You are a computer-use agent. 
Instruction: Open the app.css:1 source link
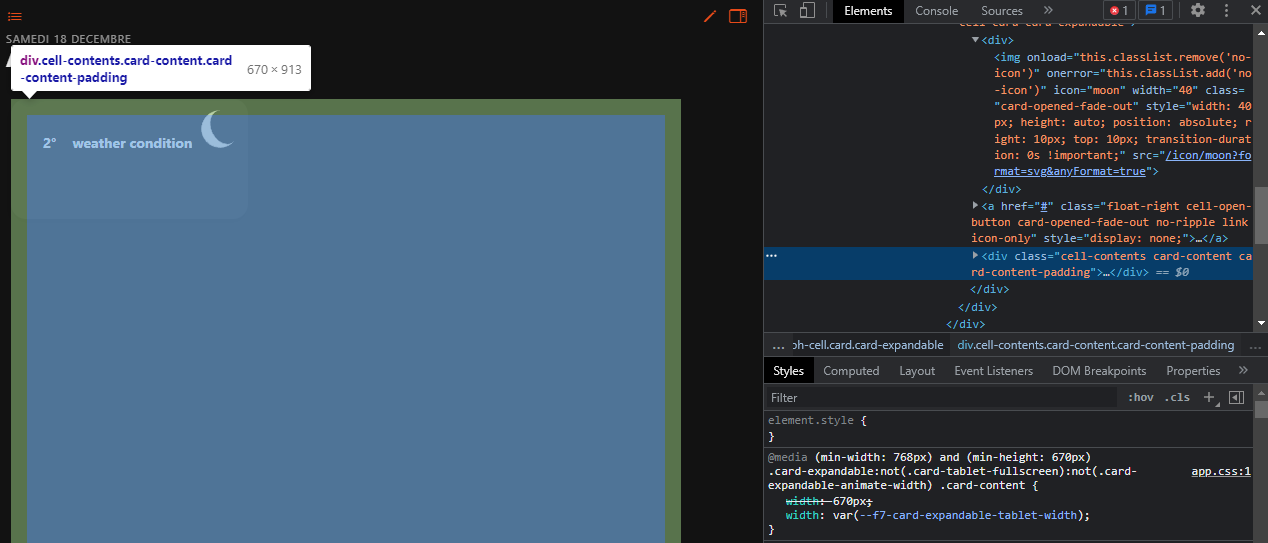click(x=1220, y=471)
